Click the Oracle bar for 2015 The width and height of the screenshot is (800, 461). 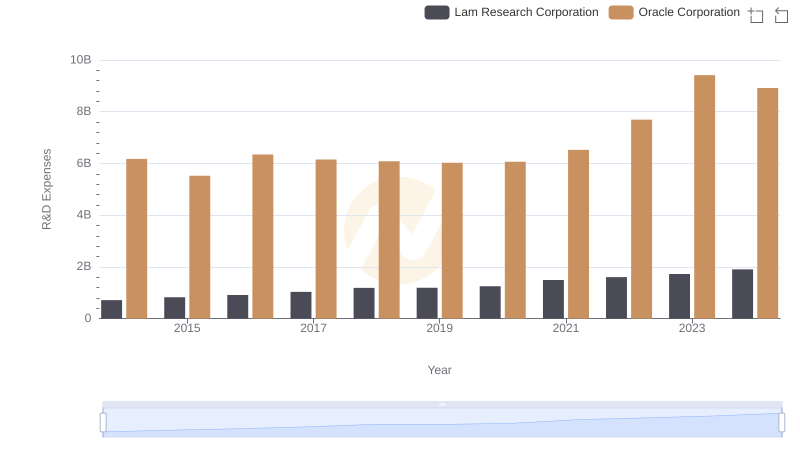pos(199,247)
